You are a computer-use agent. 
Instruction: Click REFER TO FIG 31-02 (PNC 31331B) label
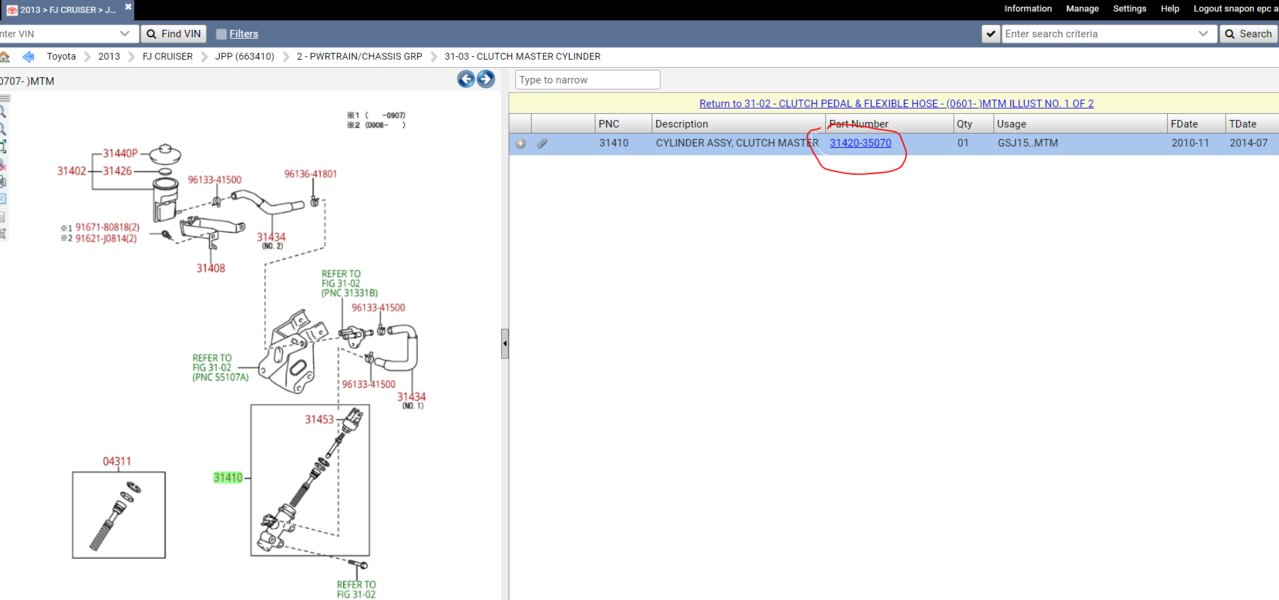pos(350,283)
